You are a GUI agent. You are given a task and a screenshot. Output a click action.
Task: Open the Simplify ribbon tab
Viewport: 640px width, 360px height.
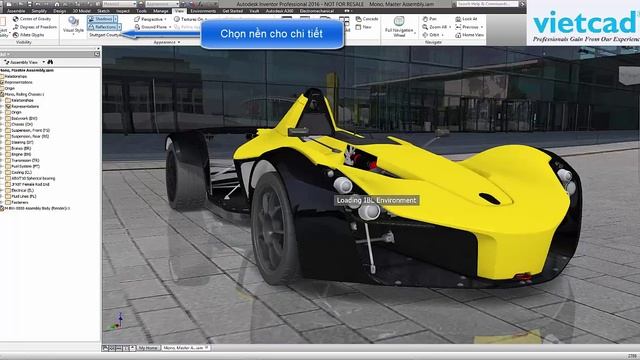click(39, 11)
